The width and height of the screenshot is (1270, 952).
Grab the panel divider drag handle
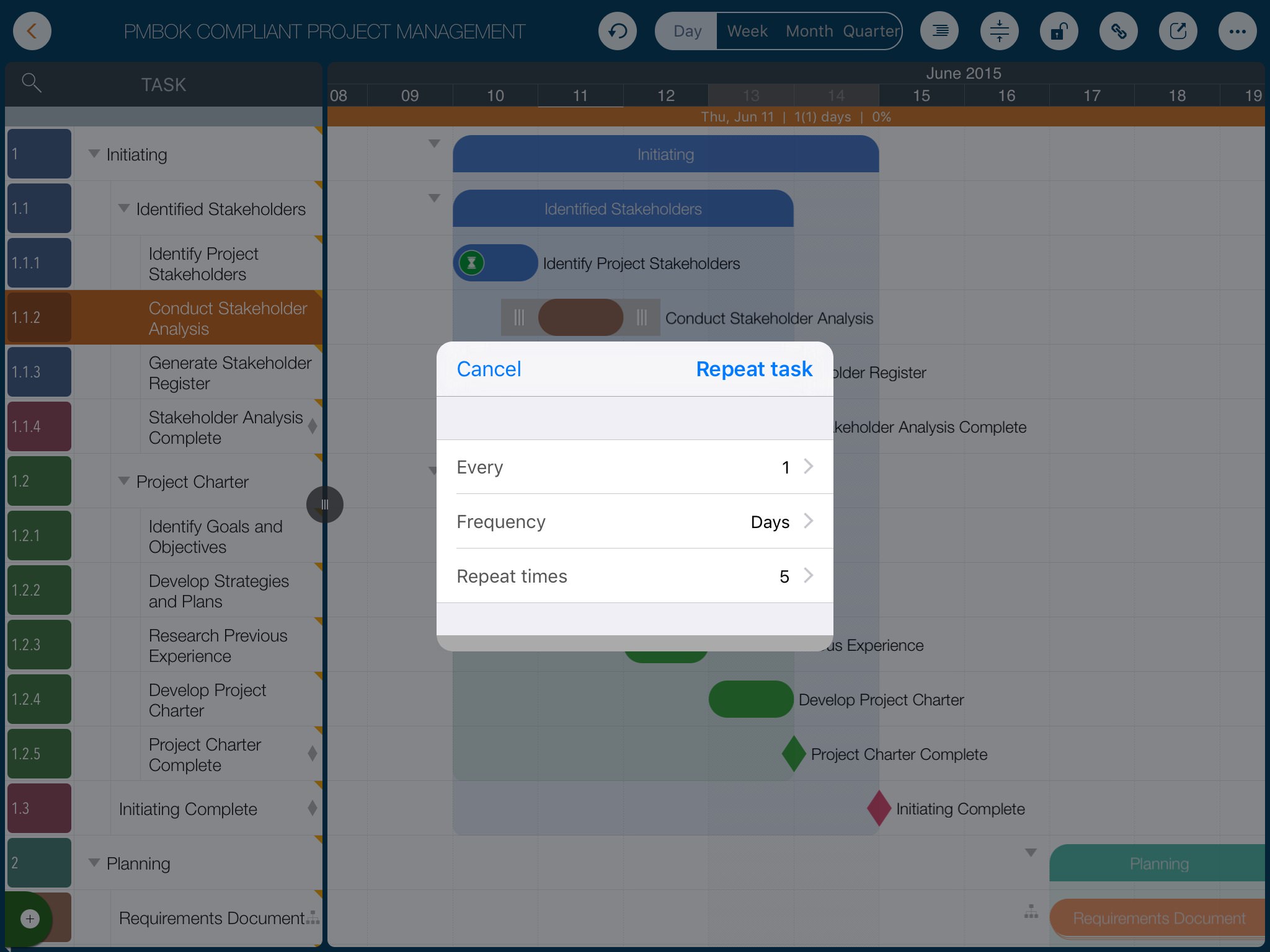(324, 505)
